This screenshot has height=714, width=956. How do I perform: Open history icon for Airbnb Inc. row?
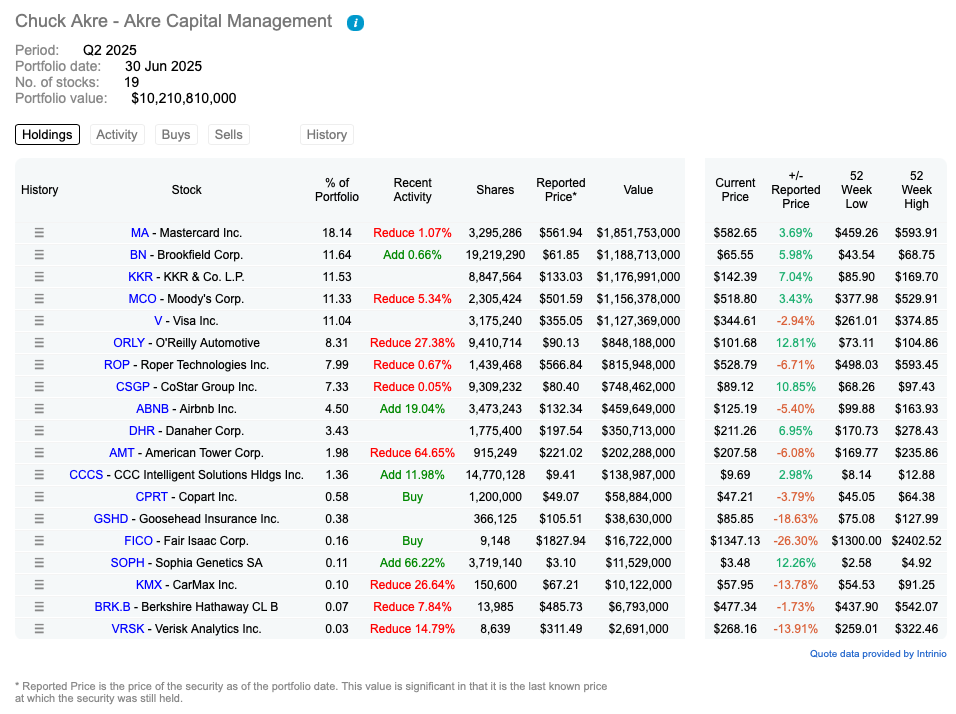(39, 409)
